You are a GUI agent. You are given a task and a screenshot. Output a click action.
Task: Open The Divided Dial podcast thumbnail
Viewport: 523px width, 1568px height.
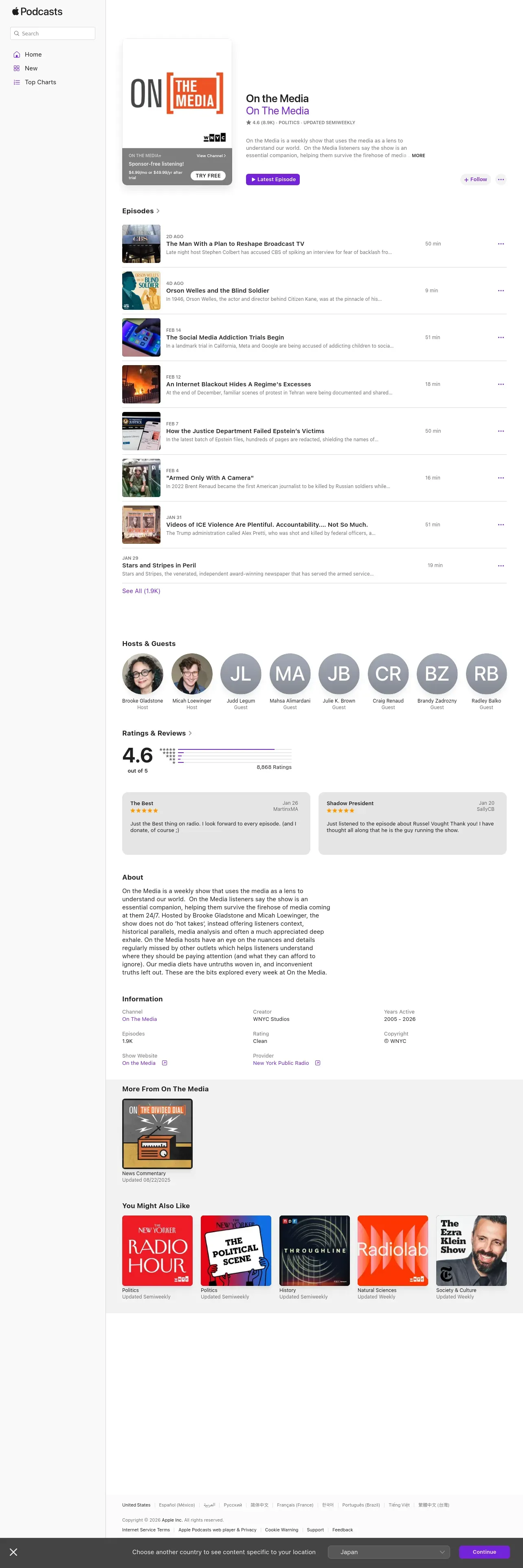pos(157,1134)
